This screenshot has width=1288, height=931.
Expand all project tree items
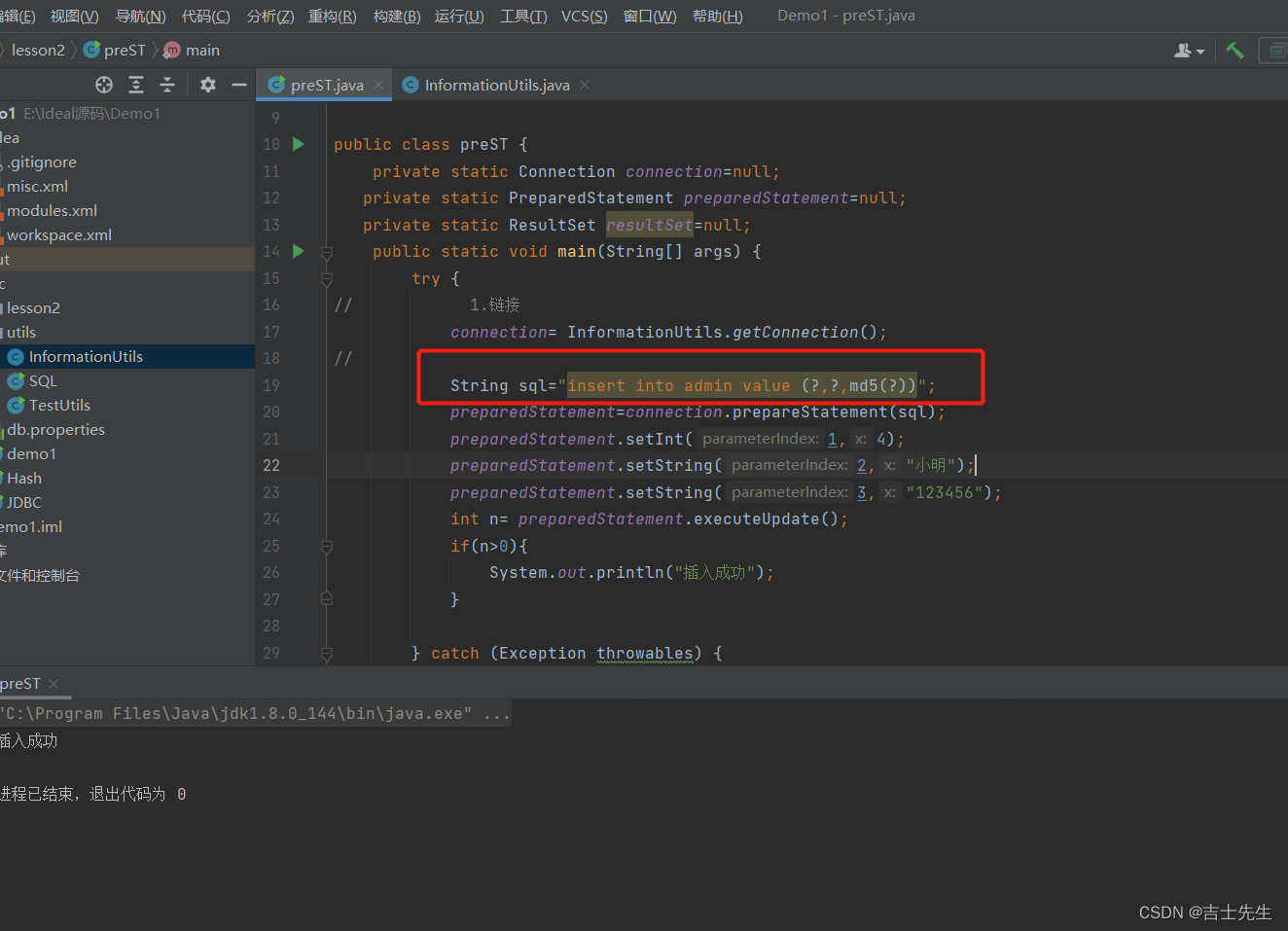coord(136,85)
